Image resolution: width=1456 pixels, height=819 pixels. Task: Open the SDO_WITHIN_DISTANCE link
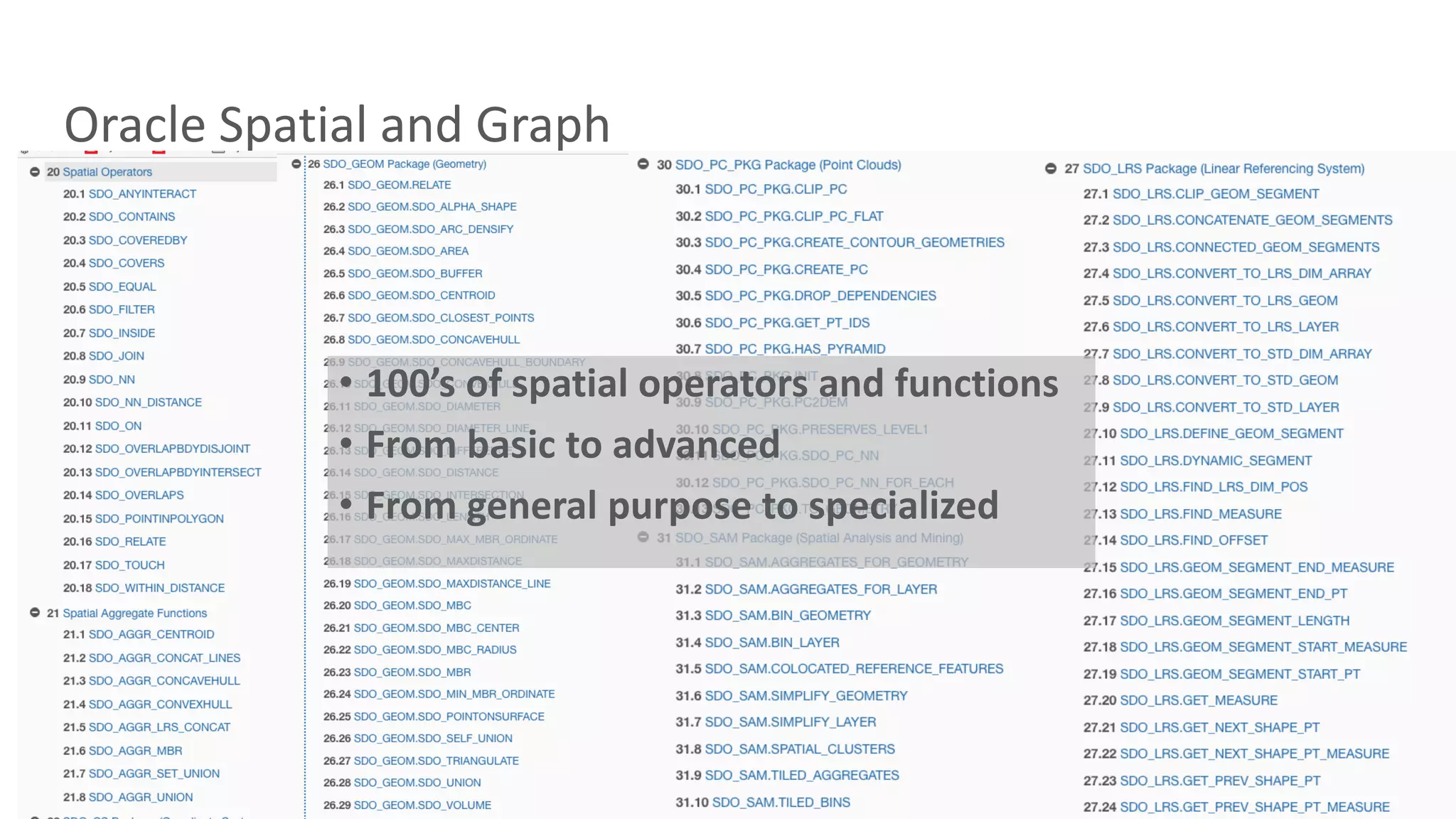(160, 588)
